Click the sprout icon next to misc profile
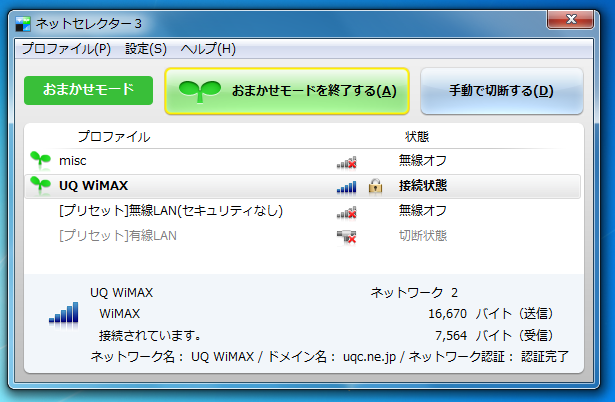Image resolution: width=615 pixels, height=402 pixels. coord(40,160)
